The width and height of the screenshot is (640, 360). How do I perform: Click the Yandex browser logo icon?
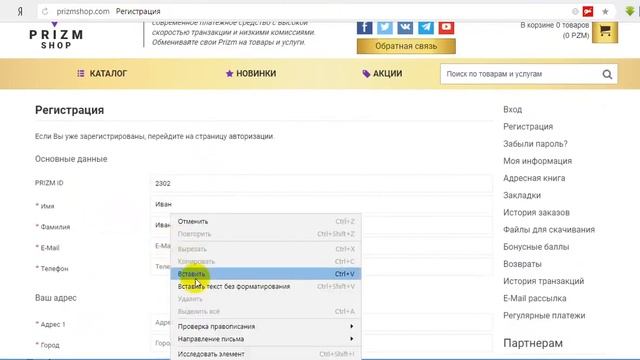20,11
